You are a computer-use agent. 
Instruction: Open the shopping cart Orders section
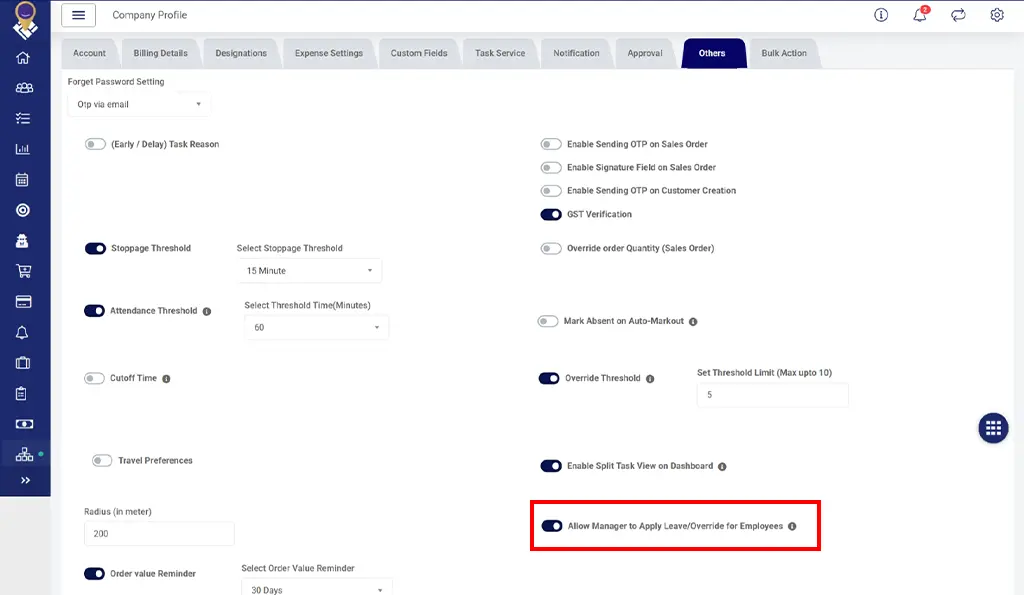click(x=25, y=271)
